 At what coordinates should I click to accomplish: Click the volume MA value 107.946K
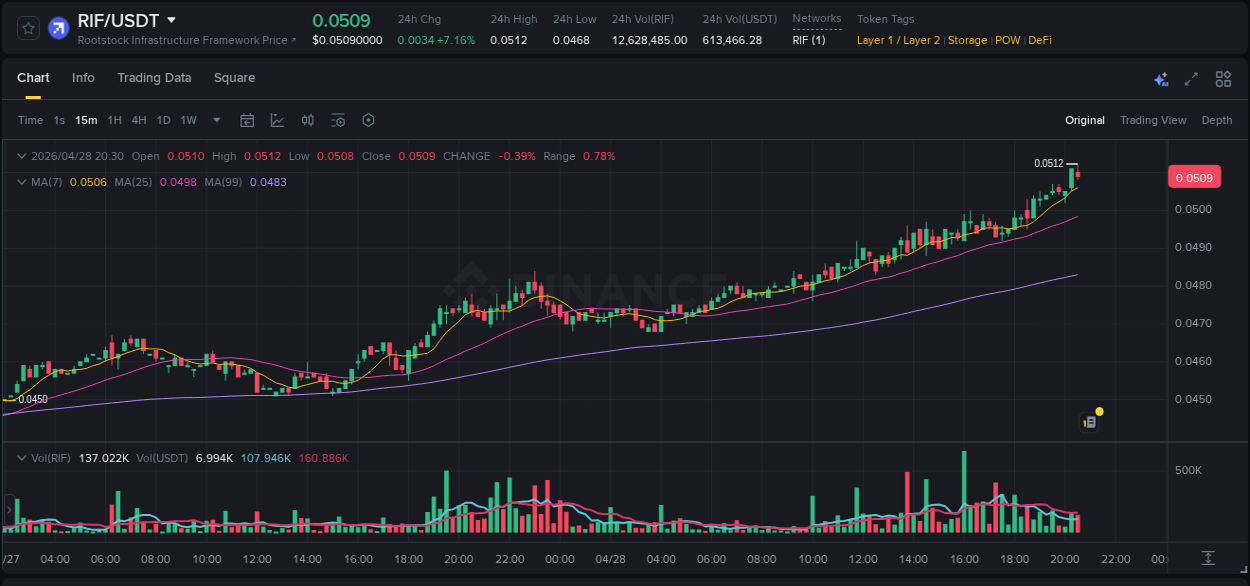(x=266, y=458)
